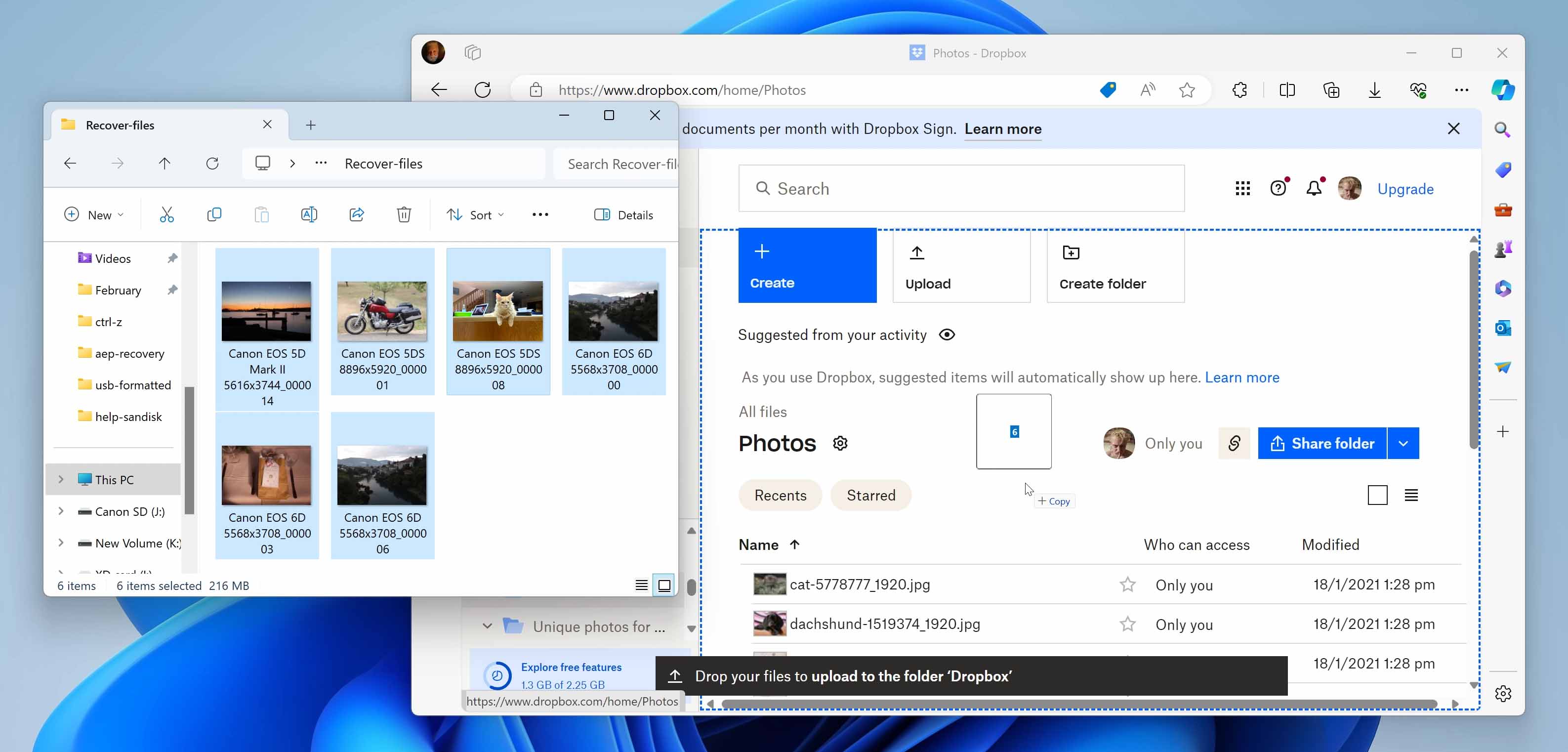Click the Delete trash icon in File Explorer
The height and width of the screenshot is (752, 1568).
click(x=404, y=215)
